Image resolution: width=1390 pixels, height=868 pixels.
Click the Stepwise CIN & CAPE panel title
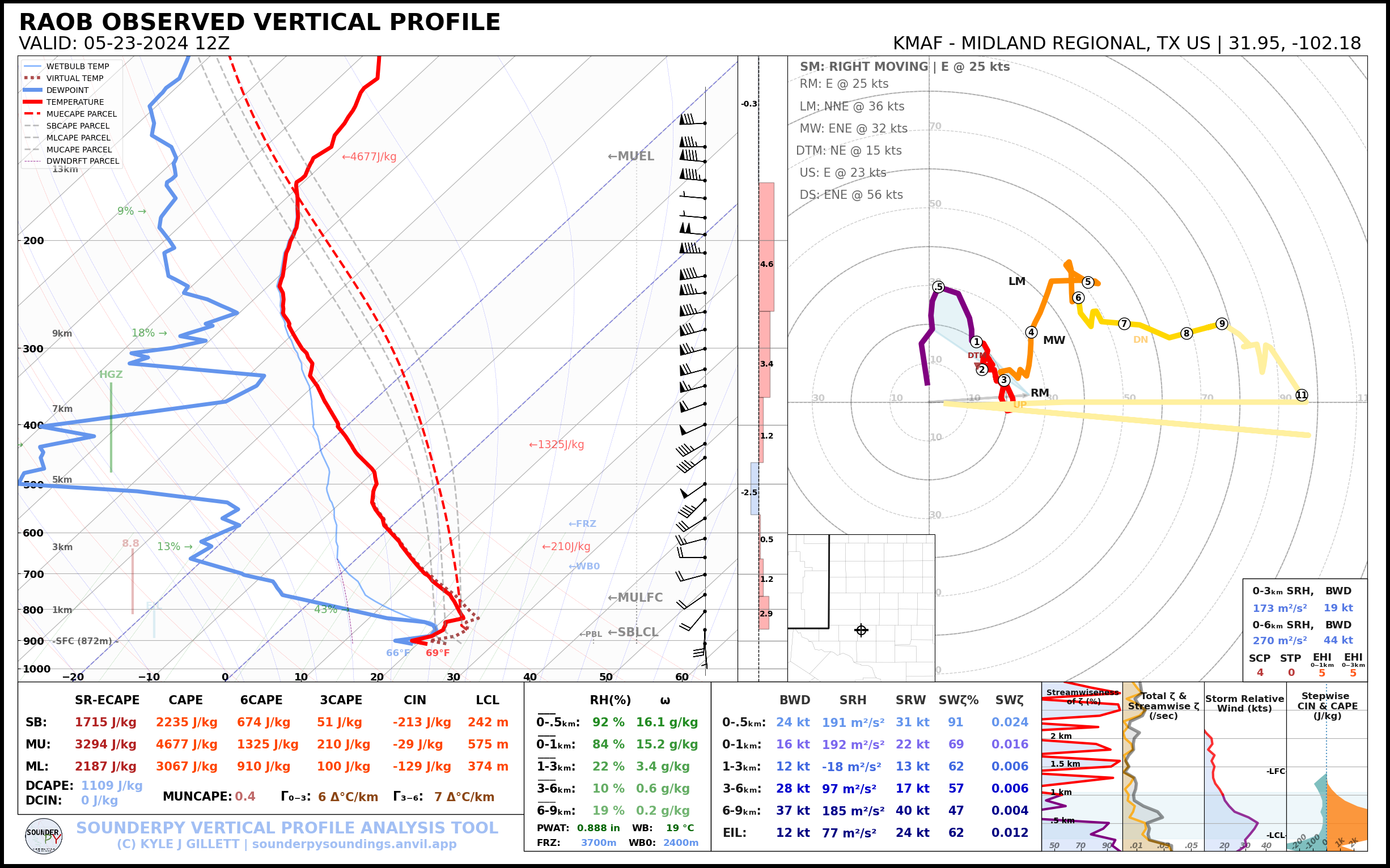(x=1327, y=705)
